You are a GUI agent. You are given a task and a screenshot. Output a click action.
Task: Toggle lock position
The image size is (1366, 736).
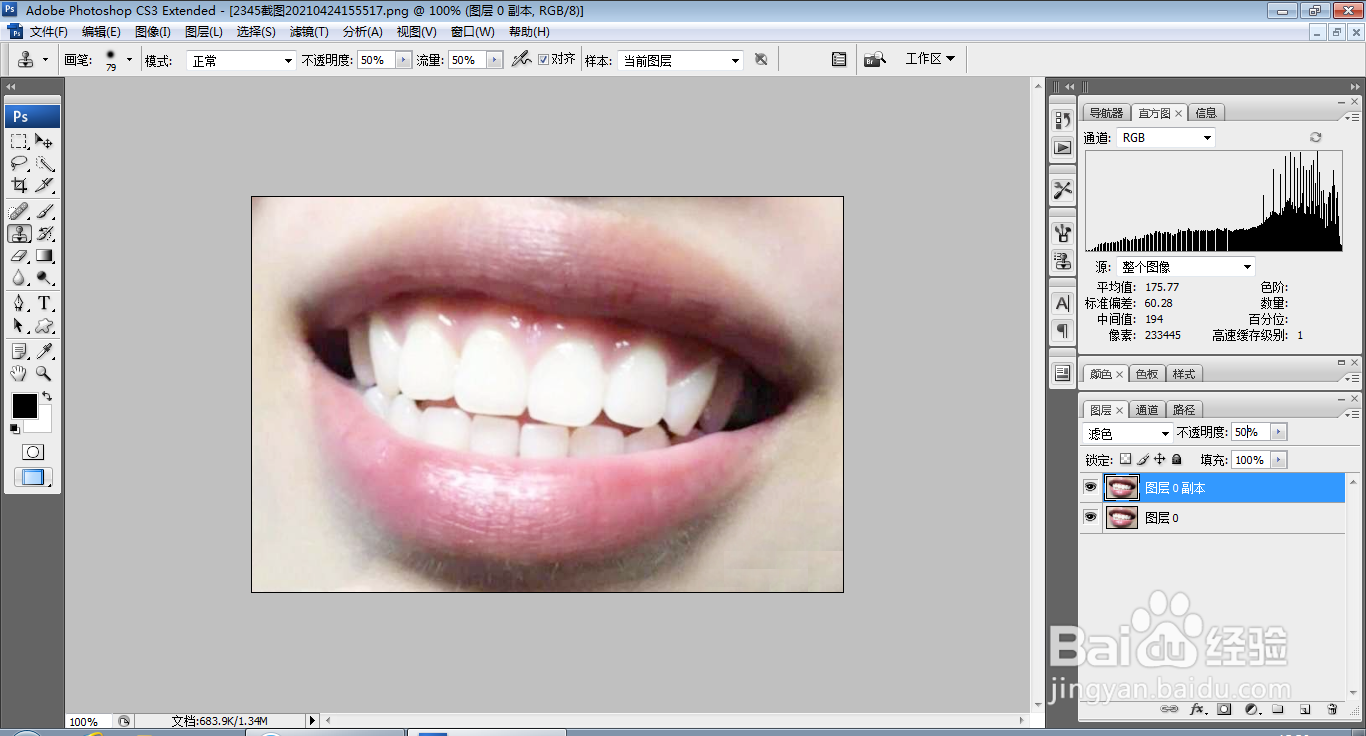click(x=1159, y=459)
